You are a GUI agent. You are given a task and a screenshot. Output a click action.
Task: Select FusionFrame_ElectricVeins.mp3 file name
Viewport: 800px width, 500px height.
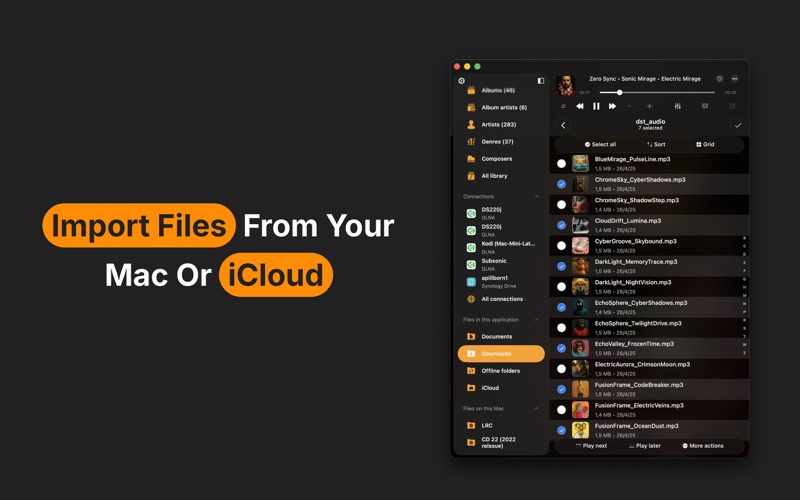(x=639, y=405)
